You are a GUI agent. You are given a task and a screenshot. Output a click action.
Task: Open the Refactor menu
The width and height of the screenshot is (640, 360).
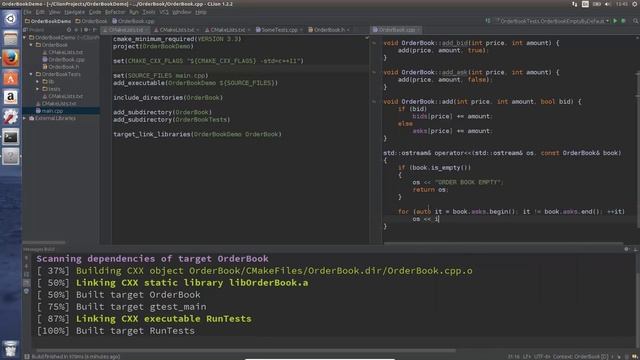click(x=115, y=12)
